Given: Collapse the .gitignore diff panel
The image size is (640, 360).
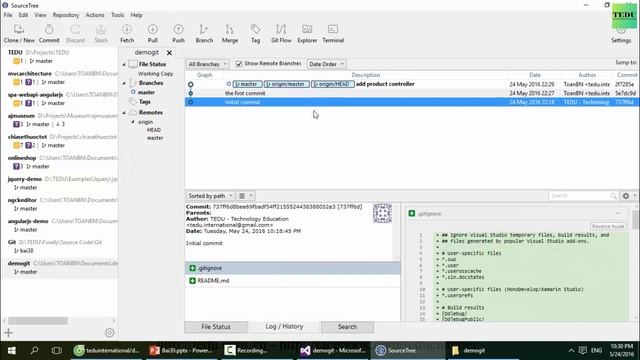Looking at the screenshot, I should click(618, 213).
